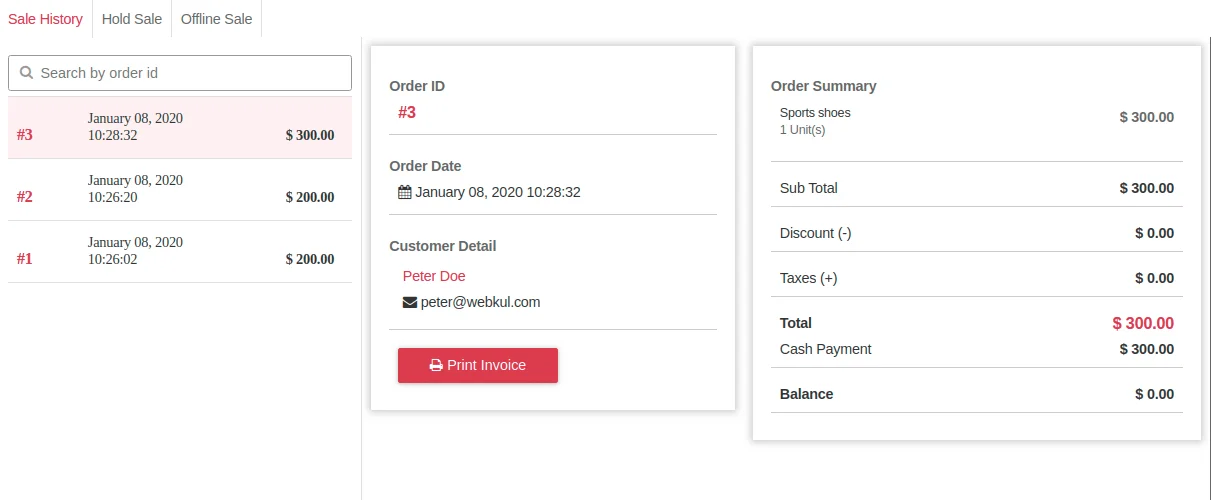Click the January 08, 2020 10:28:32 order date
Viewport: 1211px width, 500px height.
(x=498, y=192)
